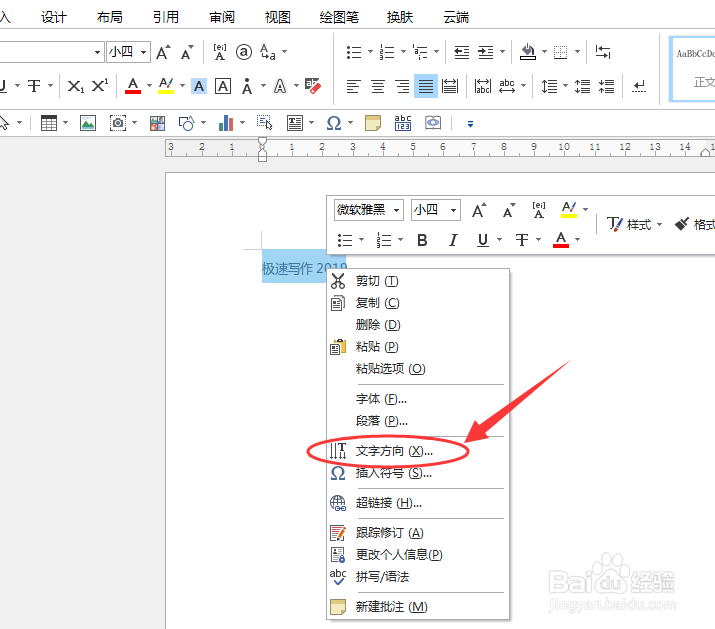The height and width of the screenshot is (629, 715).
Task: Insert a picture from the toolbar
Action: tap(88, 123)
